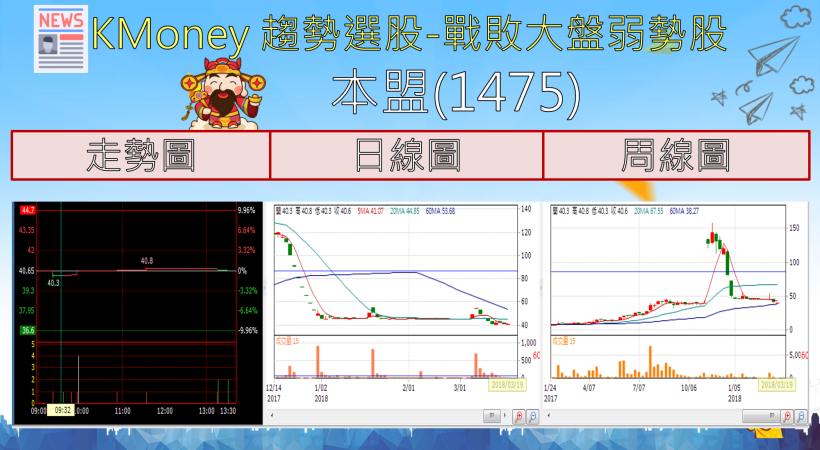Click the 36.6 lower limit price label
This screenshot has height=450, width=820.
click(27, 330)
